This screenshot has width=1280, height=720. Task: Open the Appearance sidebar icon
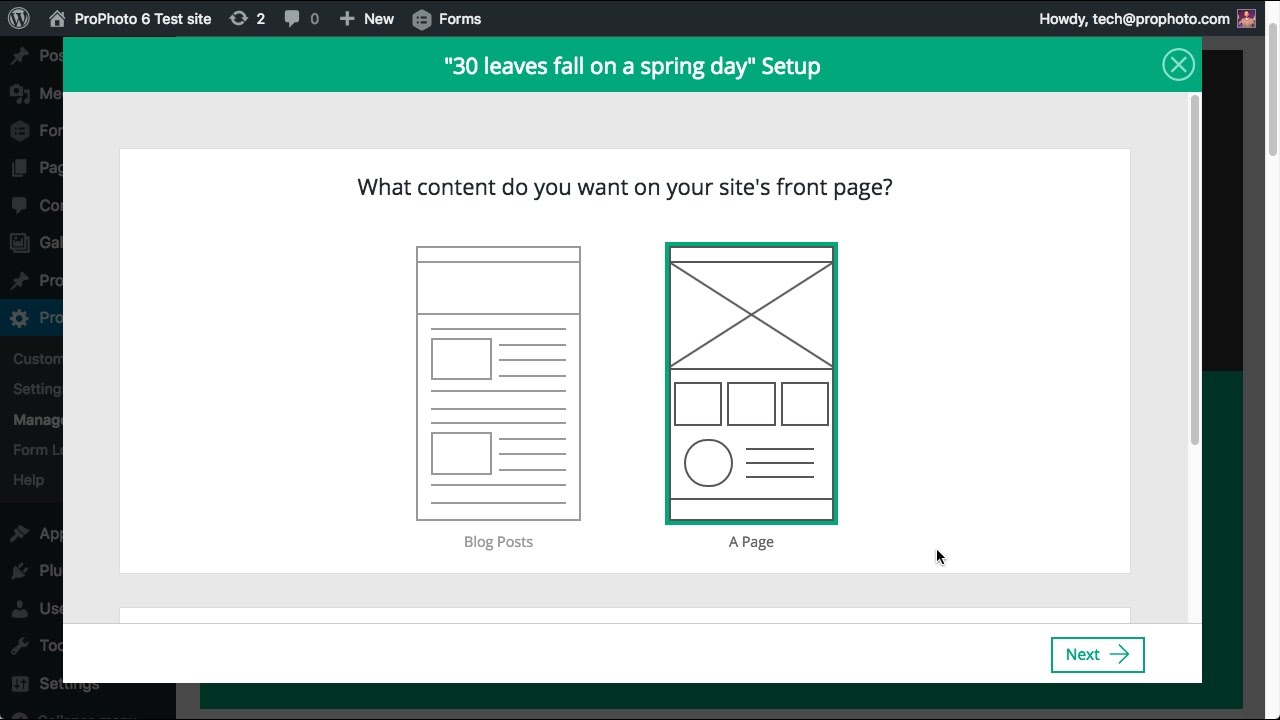19,533
